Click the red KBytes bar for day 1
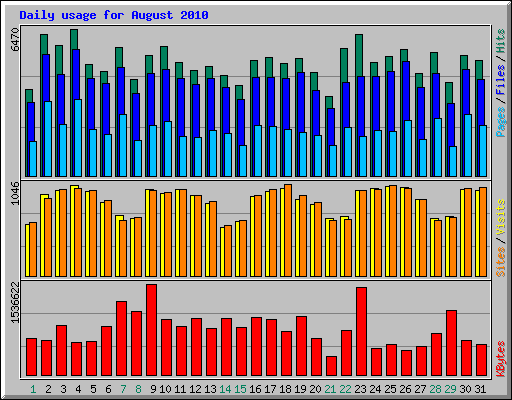512x400 pixels. 31,357
